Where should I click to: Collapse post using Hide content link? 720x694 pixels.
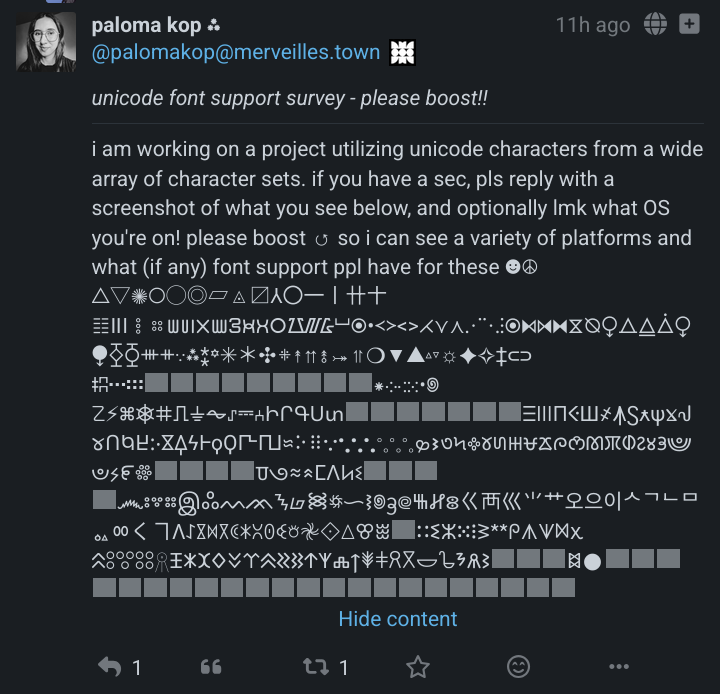[x=397, y=619]
